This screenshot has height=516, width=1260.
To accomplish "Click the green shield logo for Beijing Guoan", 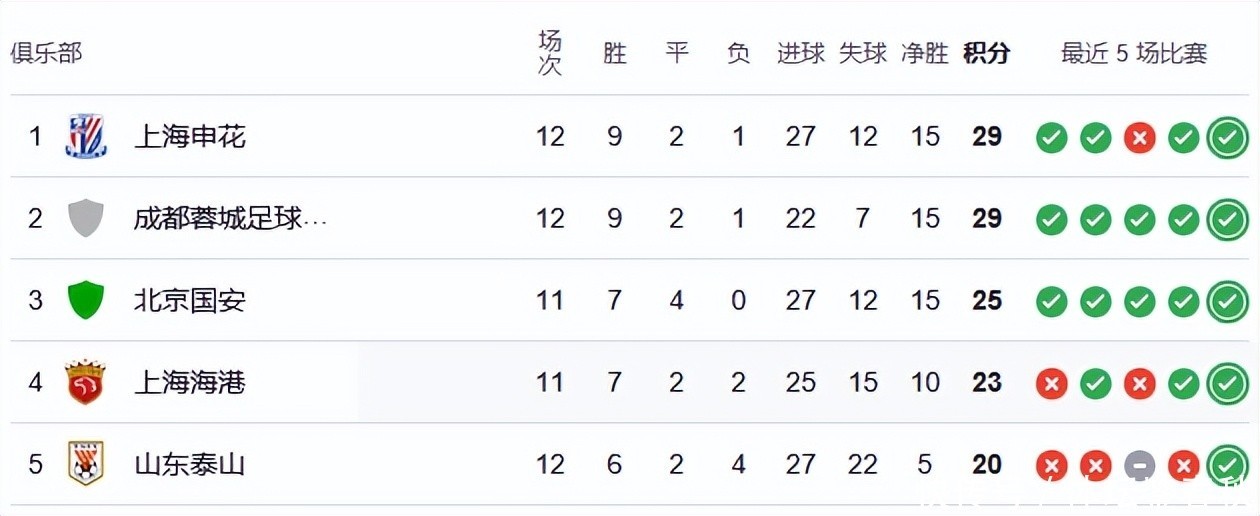I will tap(86, 300).
